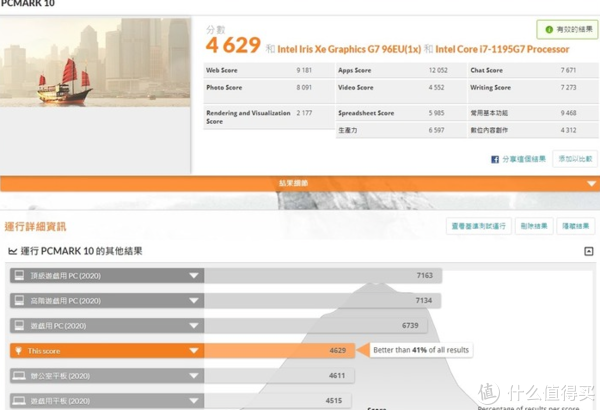Click the 4515 score bar
This screenshot has height=410, width=600.
[277, 401]
